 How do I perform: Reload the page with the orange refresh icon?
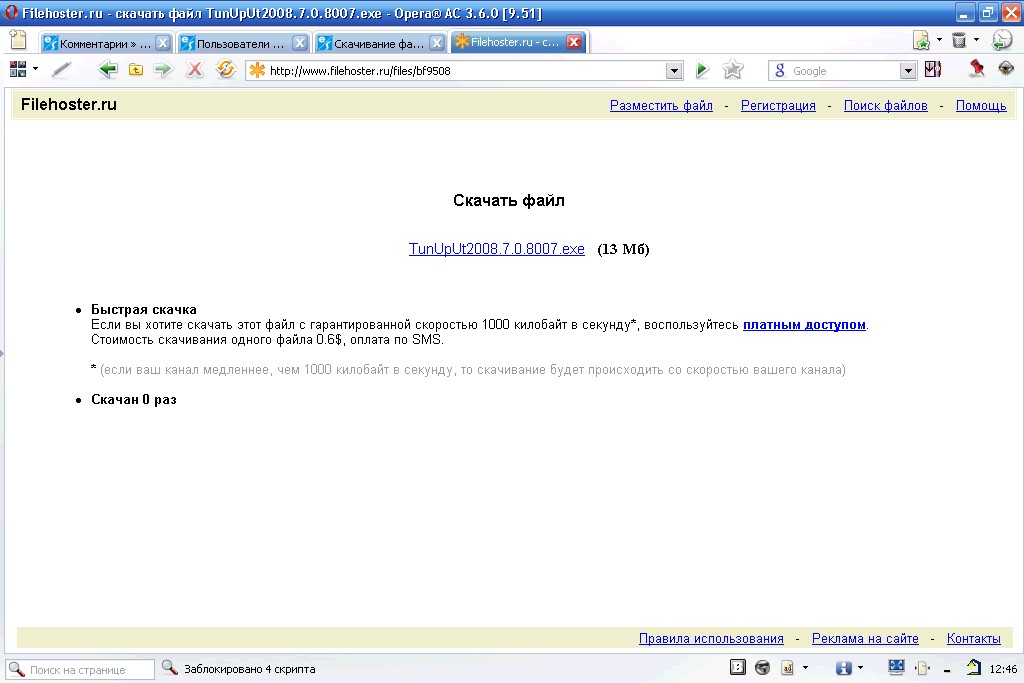click(x=225, y=69)
